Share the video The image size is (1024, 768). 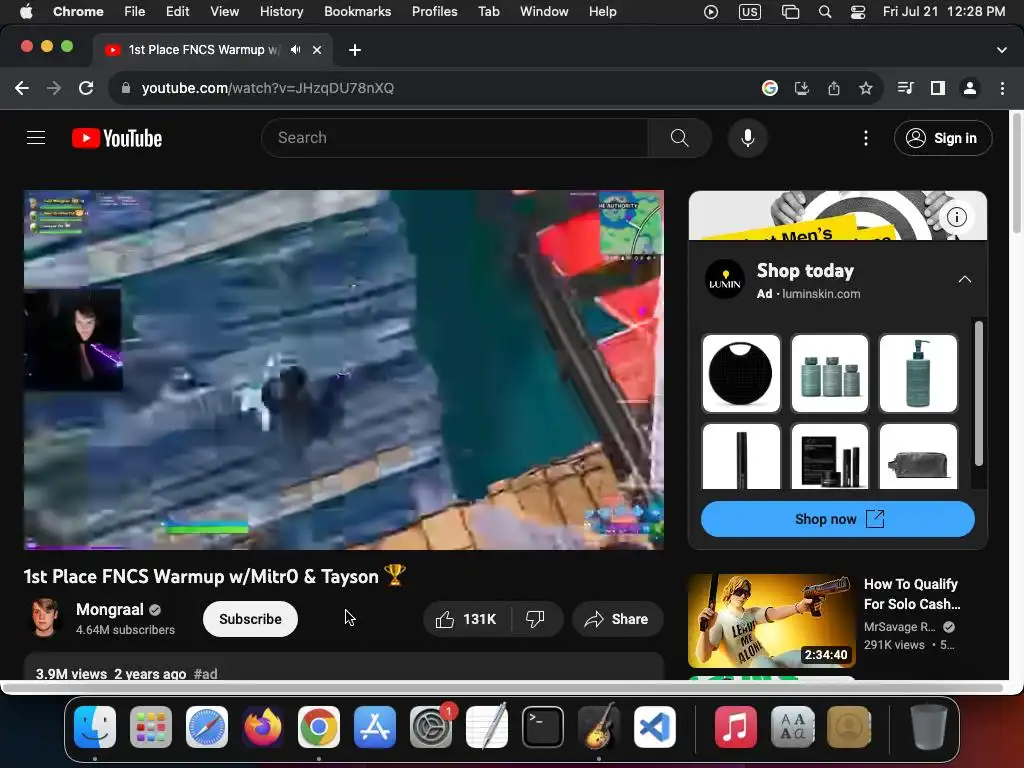click(x=617, y=619)
